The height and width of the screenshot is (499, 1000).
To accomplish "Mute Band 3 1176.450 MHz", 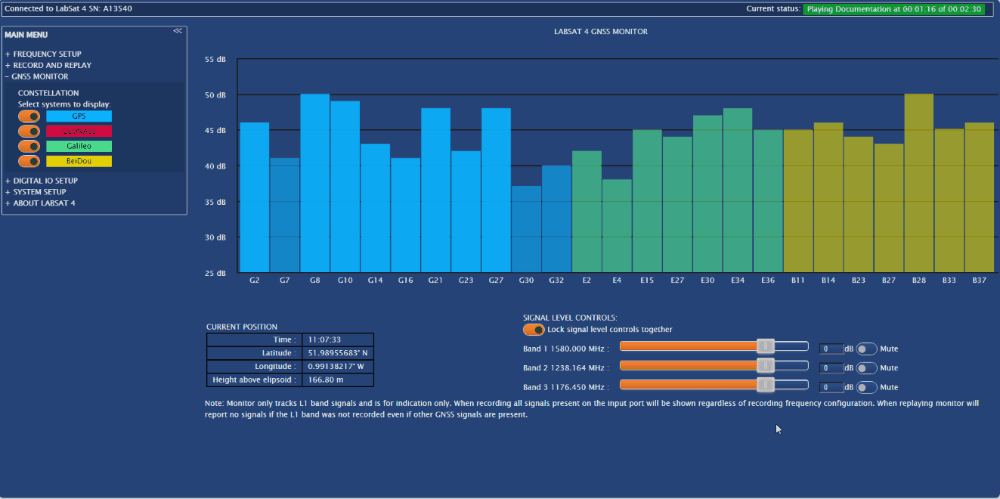I will pyautogui.click(x=867, y=387).
